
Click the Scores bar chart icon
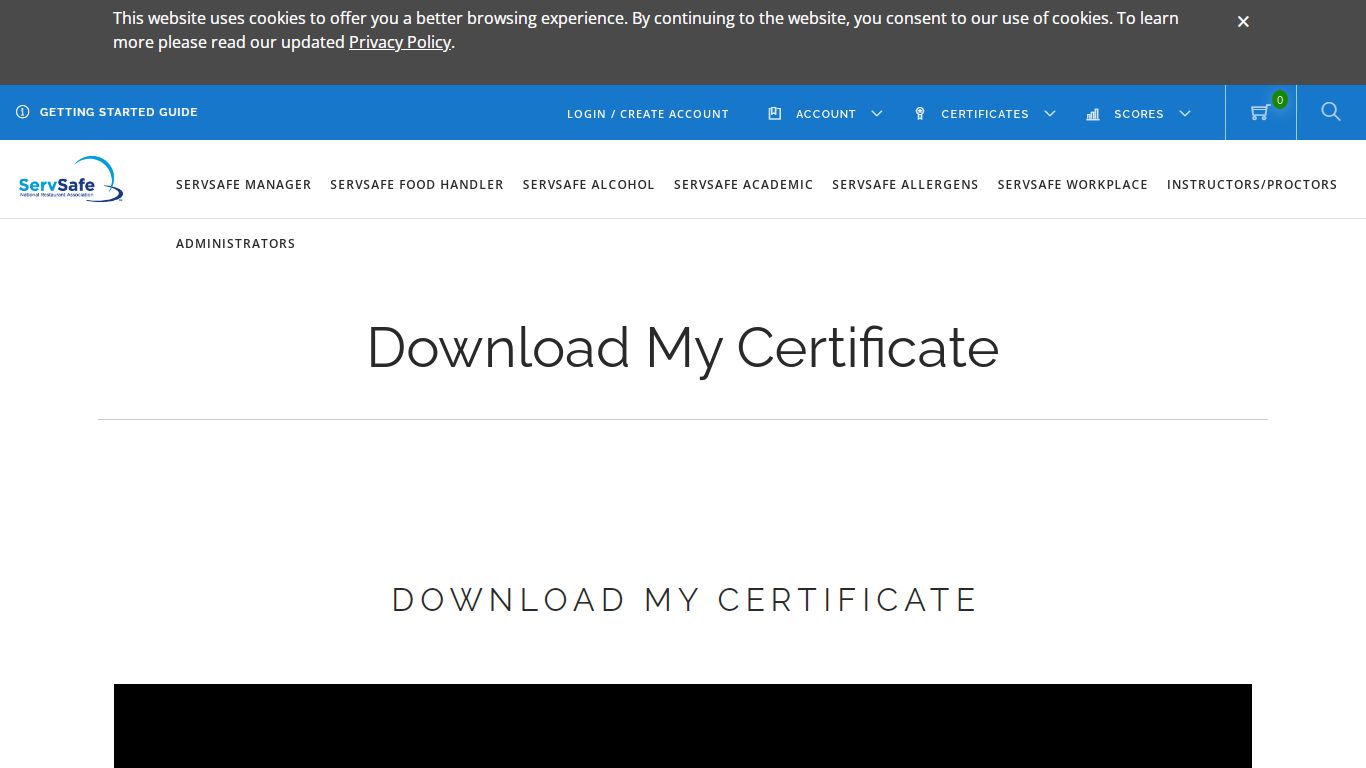coord(1093,114)
